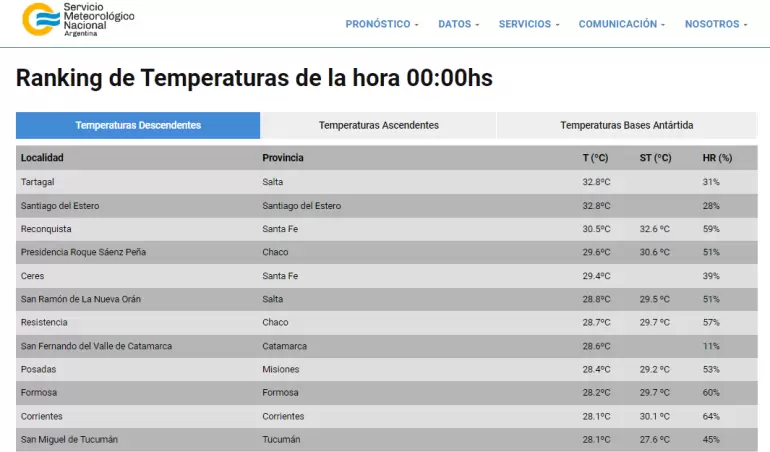Click Tucumán humidity 45%
This screenshot has width=770, height=452.
coord(711,439)
